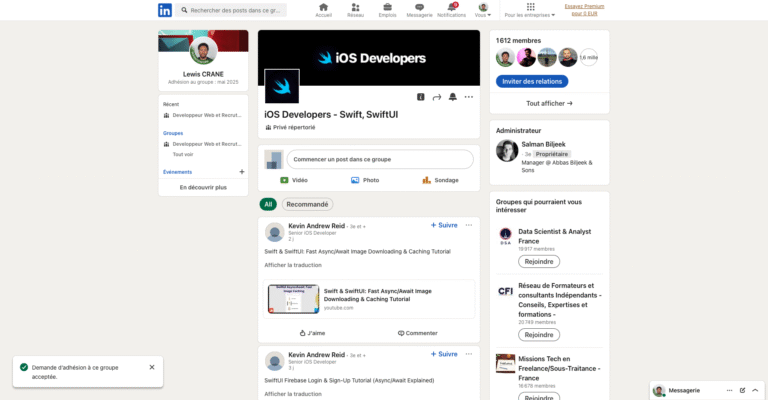This screenshot has height=400, width=768.
Task: Open messaging panel options ellipsis
Action: [x=729, y=390]
